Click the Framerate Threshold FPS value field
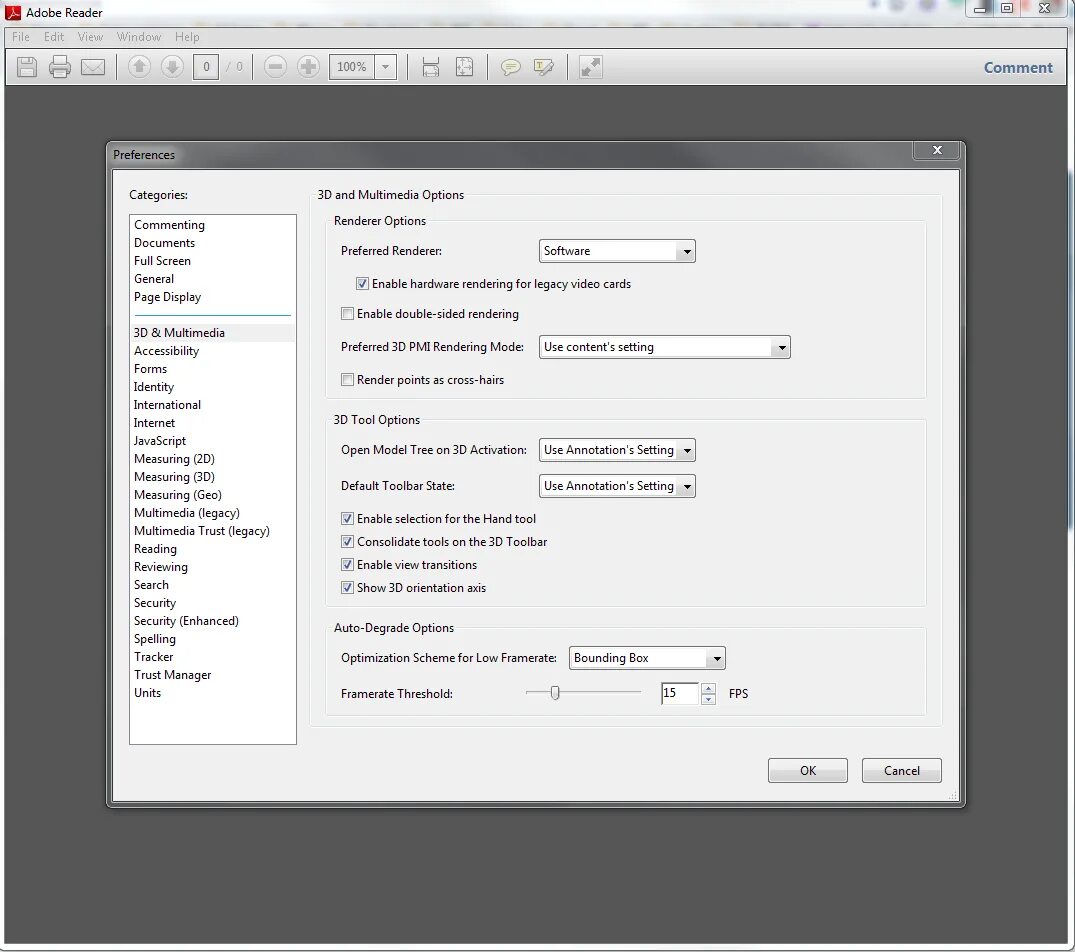This screenshot has width=1075, height=952. (x=679, y=694)
